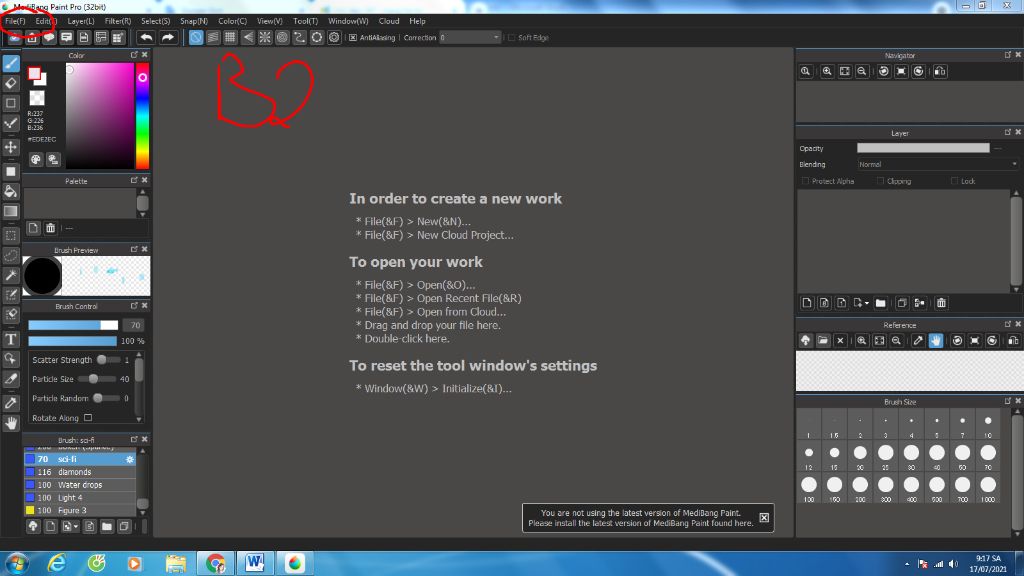
Task: Enable curve snap guide
Action: [x=299, y=37]
